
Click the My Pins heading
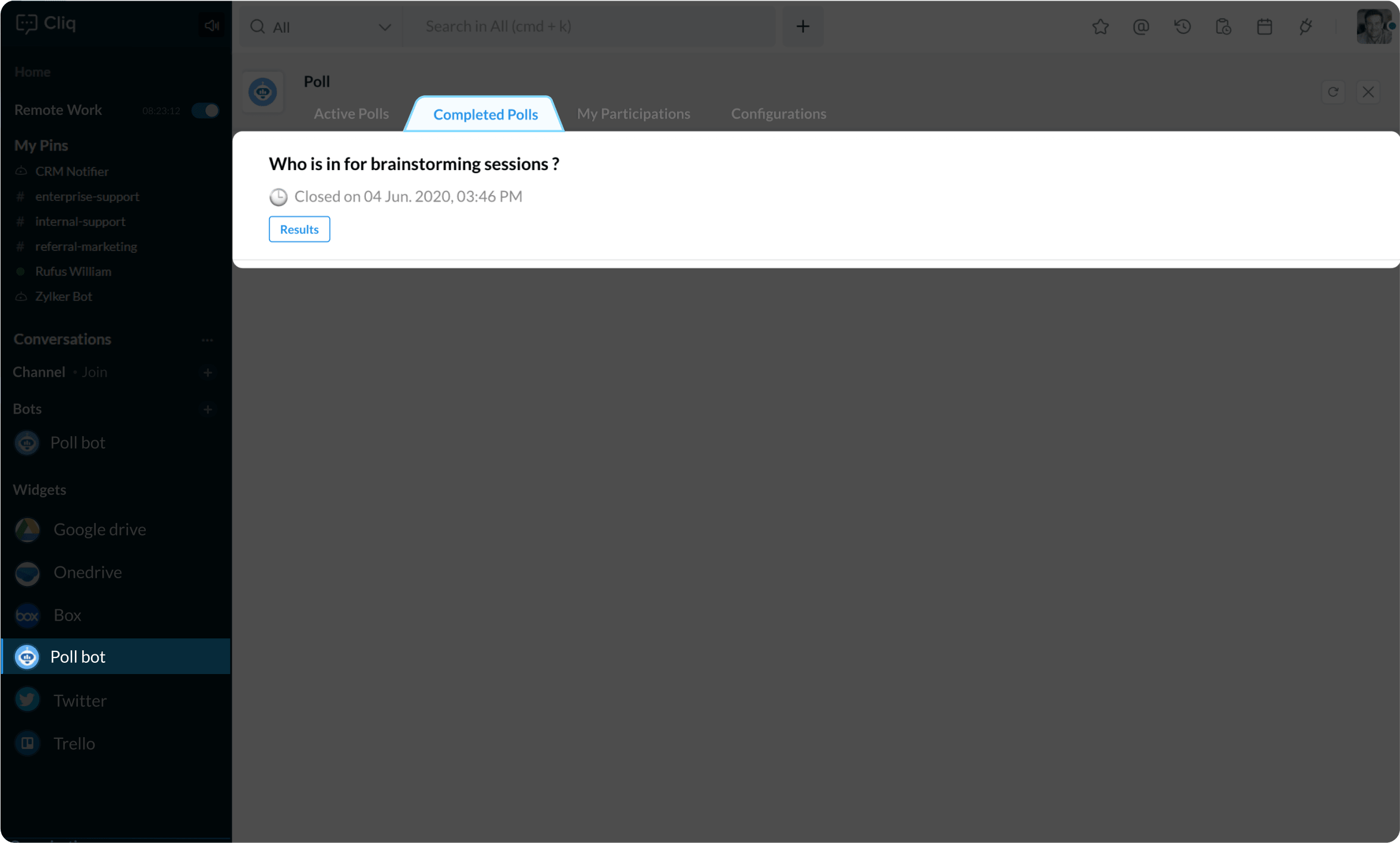coord(41,146)
